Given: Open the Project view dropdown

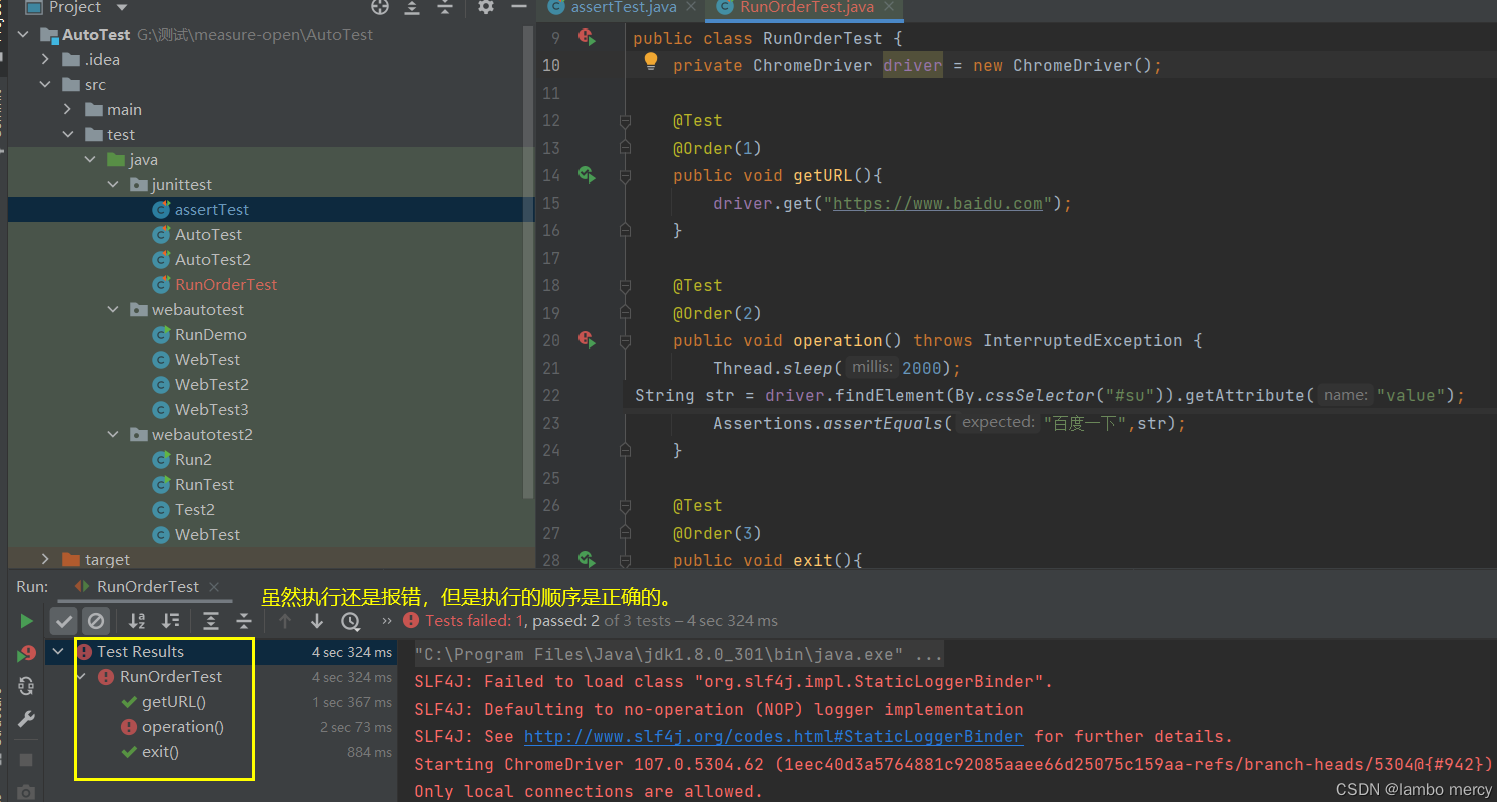Looking at the screenshot, I should pos(122,8).
